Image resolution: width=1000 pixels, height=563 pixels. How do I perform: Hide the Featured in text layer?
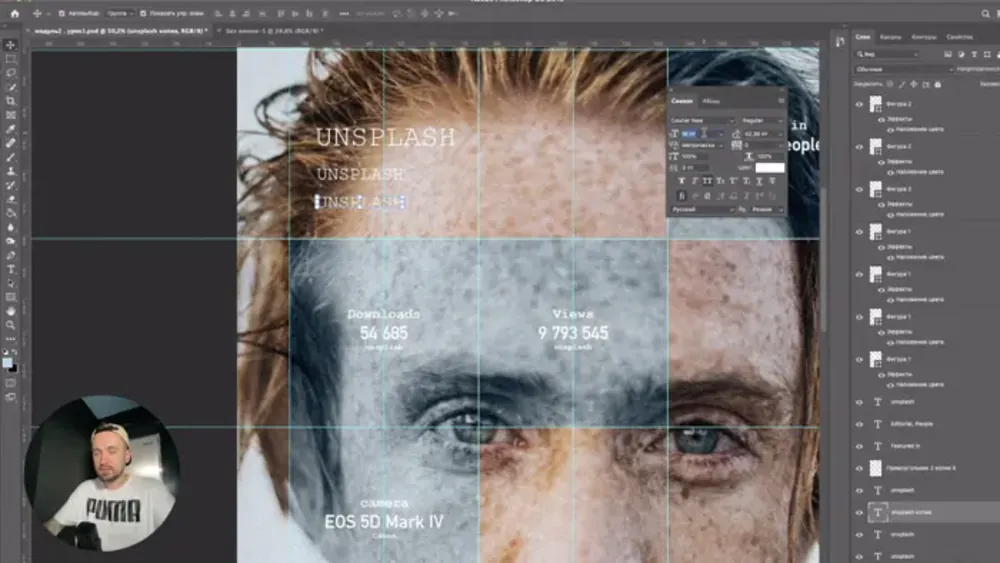point(859,446)
